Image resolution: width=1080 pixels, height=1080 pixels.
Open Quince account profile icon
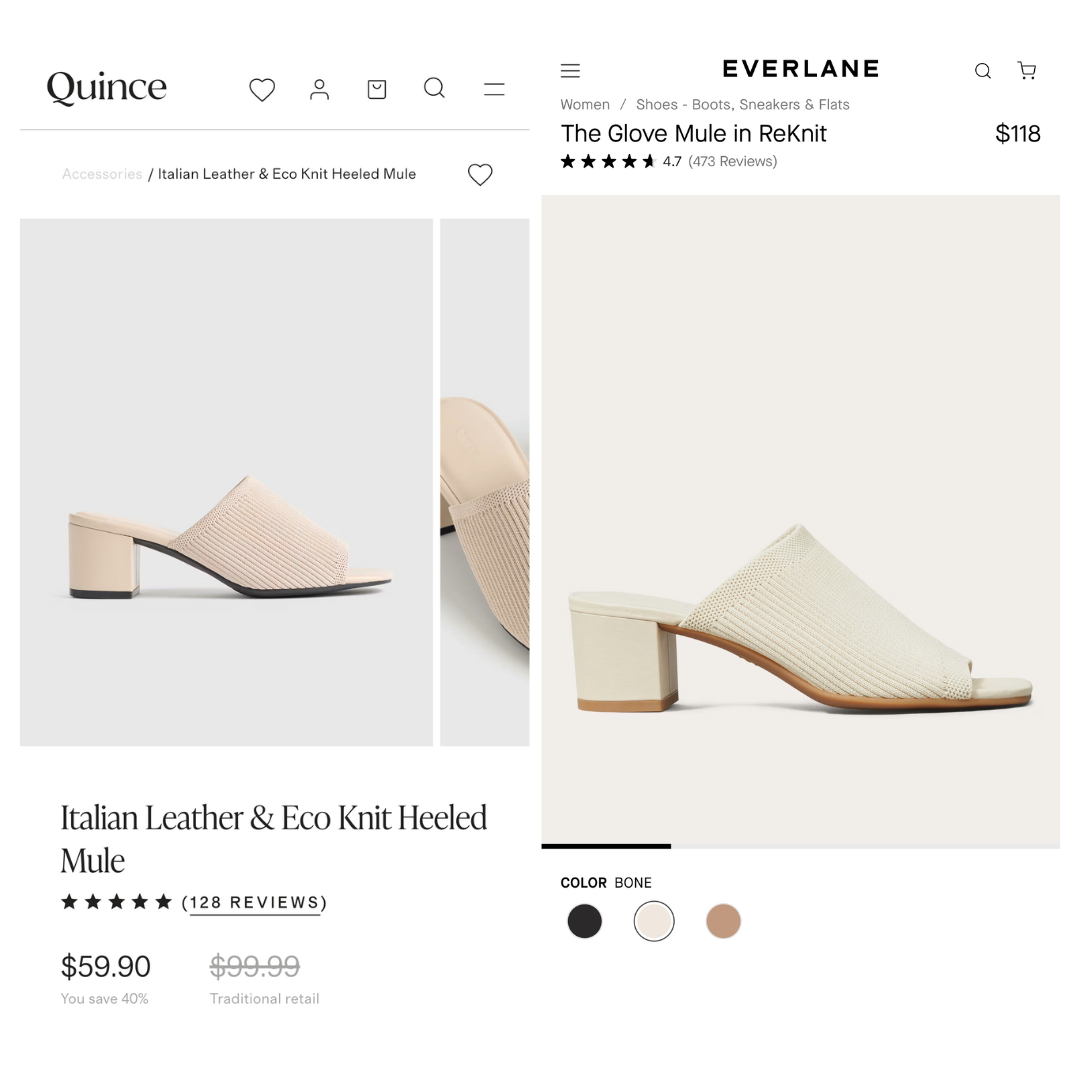click(x=320, y=90)
